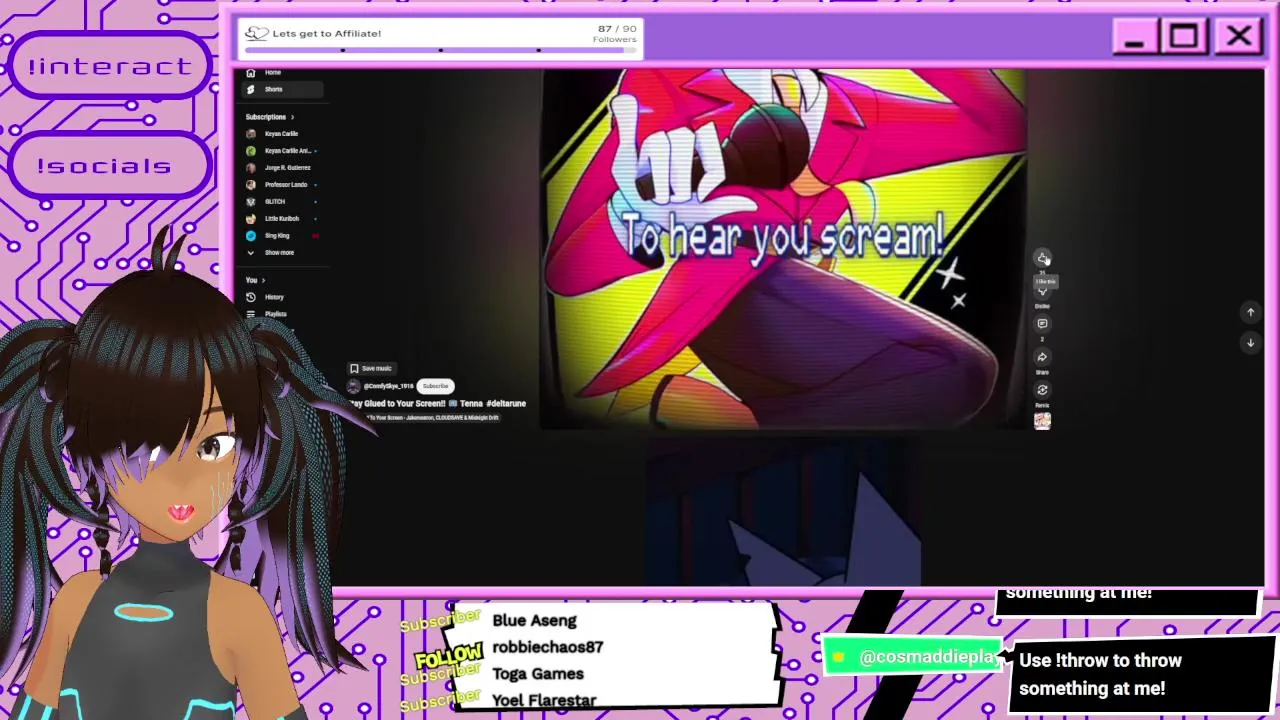Click the 87 / 90 Followers counter
Screen dimensions: 1280x720
pos(615,34)
